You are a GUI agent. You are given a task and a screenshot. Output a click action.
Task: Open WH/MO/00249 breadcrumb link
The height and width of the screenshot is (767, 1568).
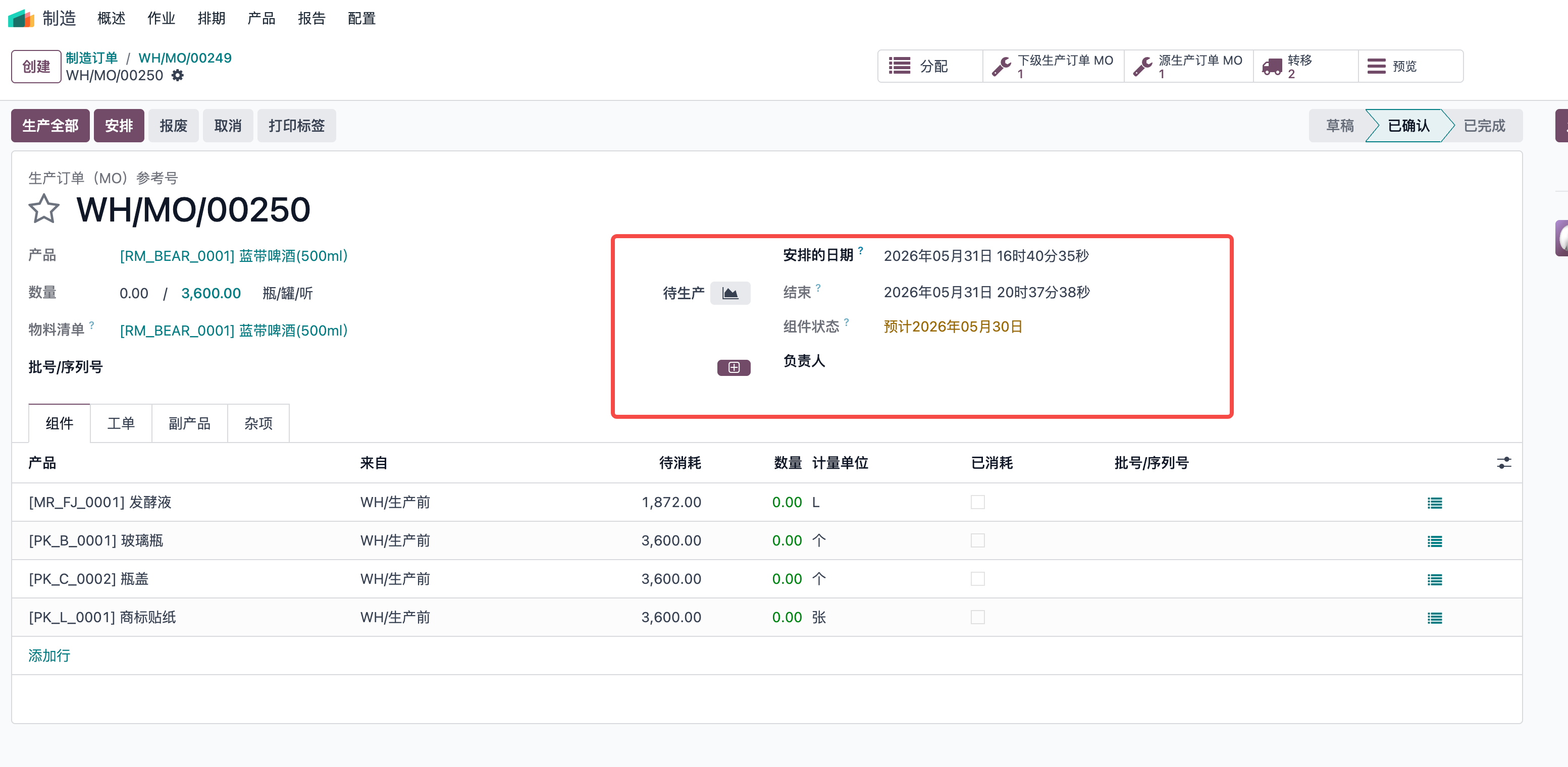click(185, 58)
